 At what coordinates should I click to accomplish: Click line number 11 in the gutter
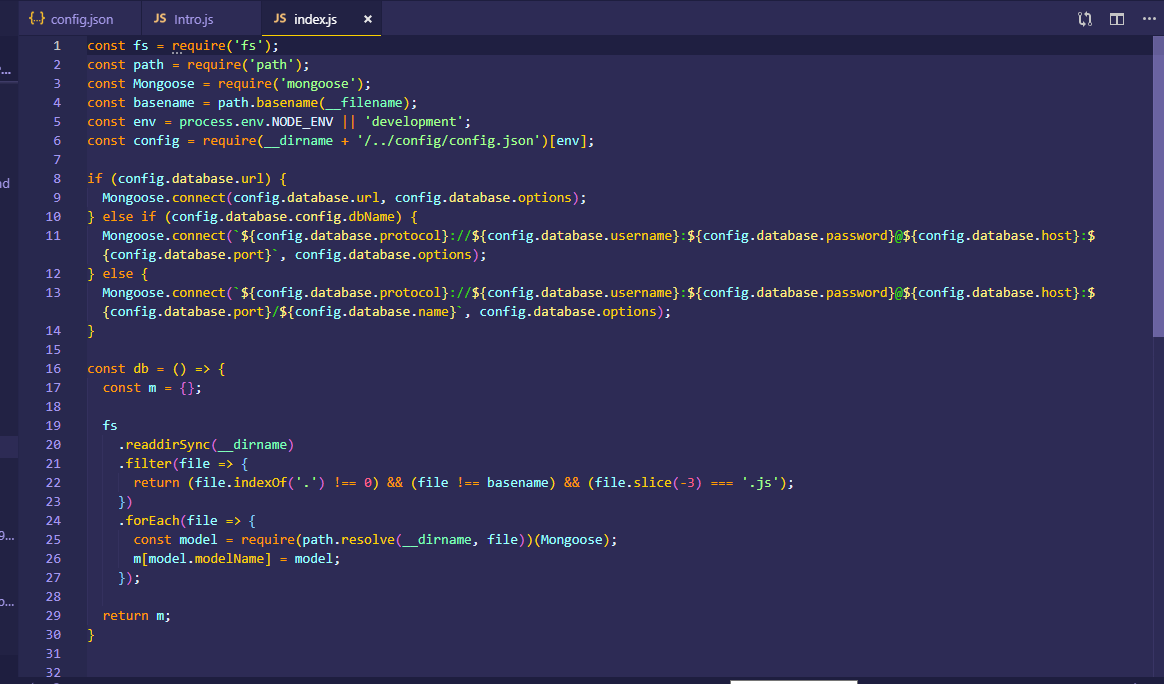click(54, 235)
